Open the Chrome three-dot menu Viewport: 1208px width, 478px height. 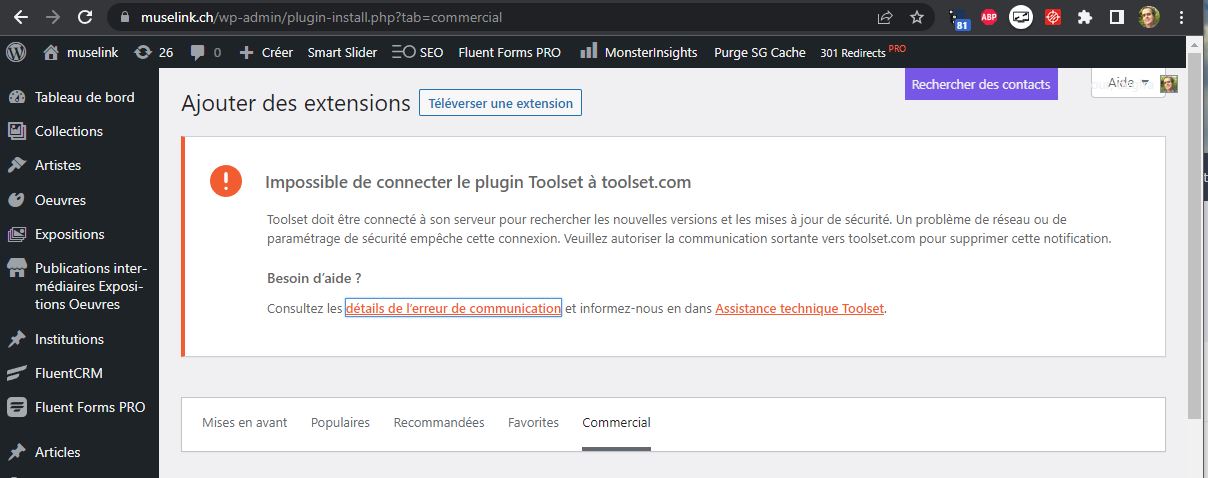coord(1182,17)
